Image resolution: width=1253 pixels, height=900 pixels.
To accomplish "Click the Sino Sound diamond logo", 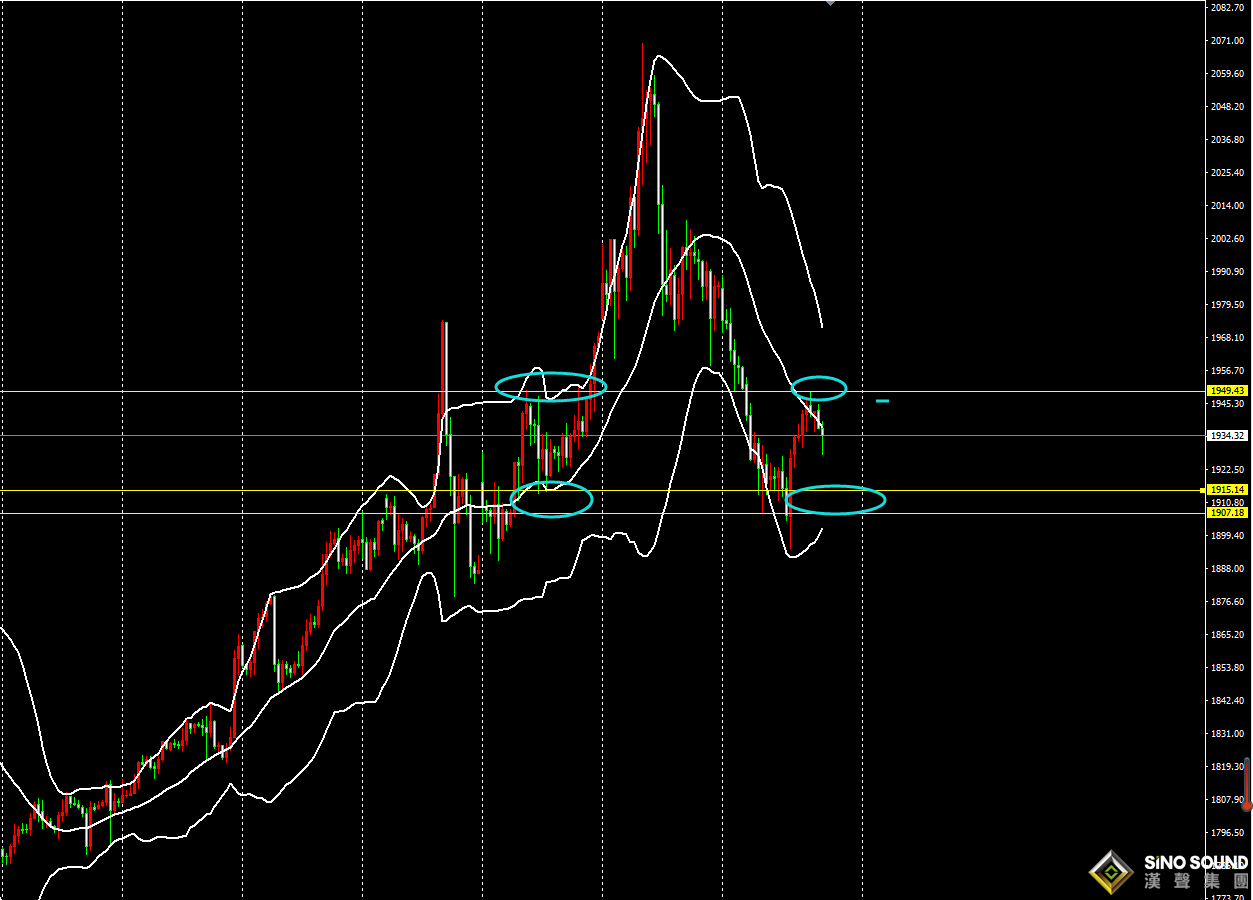I will pos(1111,872).
